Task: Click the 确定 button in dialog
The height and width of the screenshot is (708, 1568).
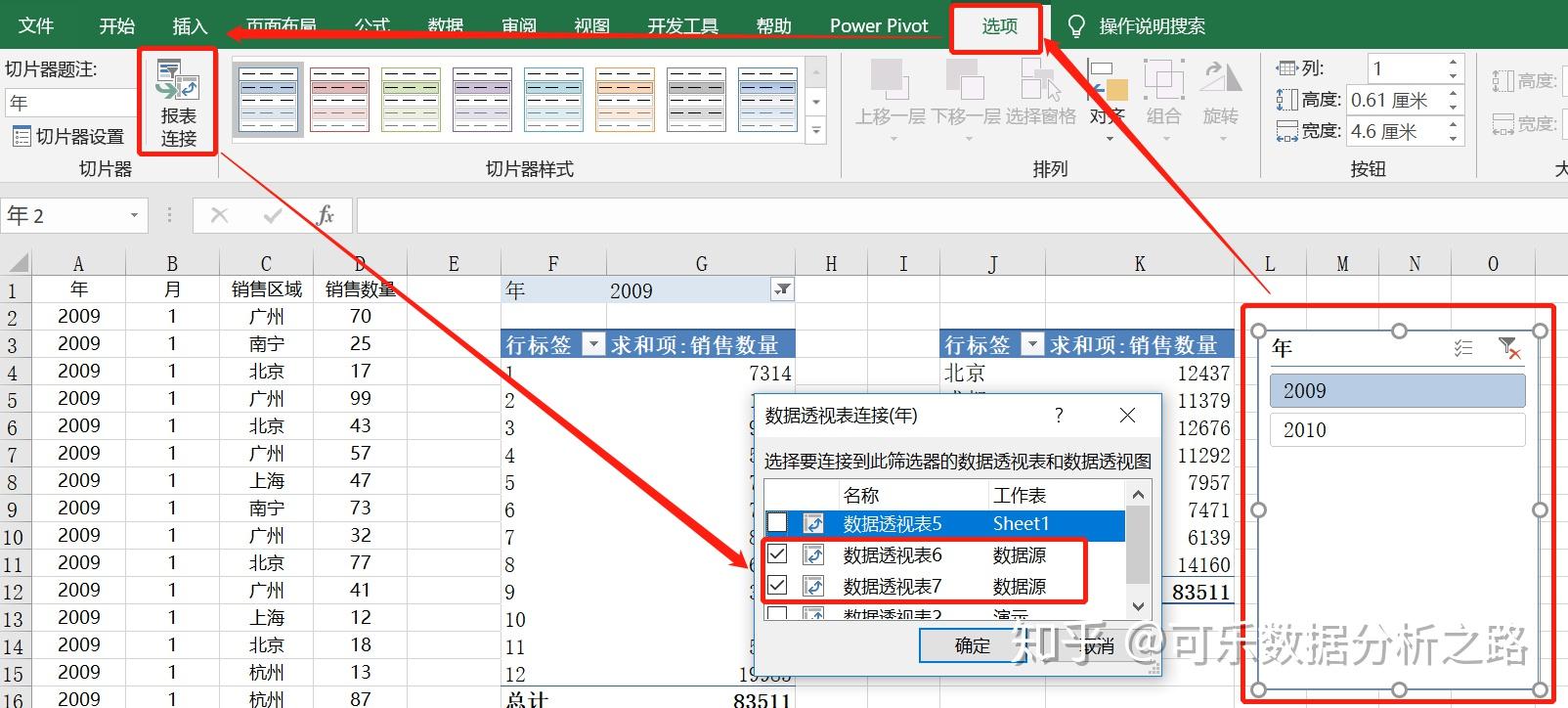Action: click(x=972, y=645)
